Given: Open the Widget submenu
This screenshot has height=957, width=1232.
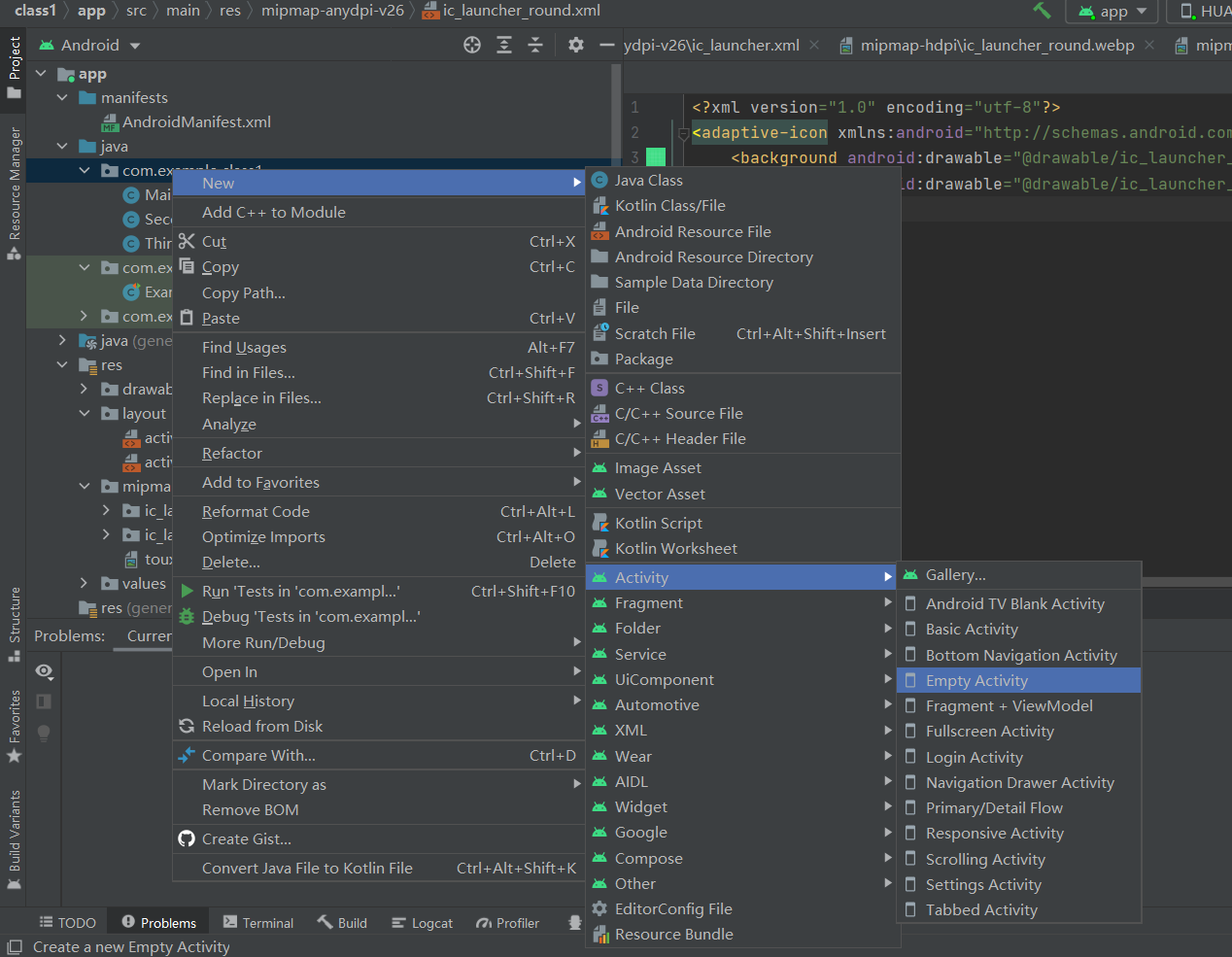Looking at the screenshot, I should [x=741, y=807].
